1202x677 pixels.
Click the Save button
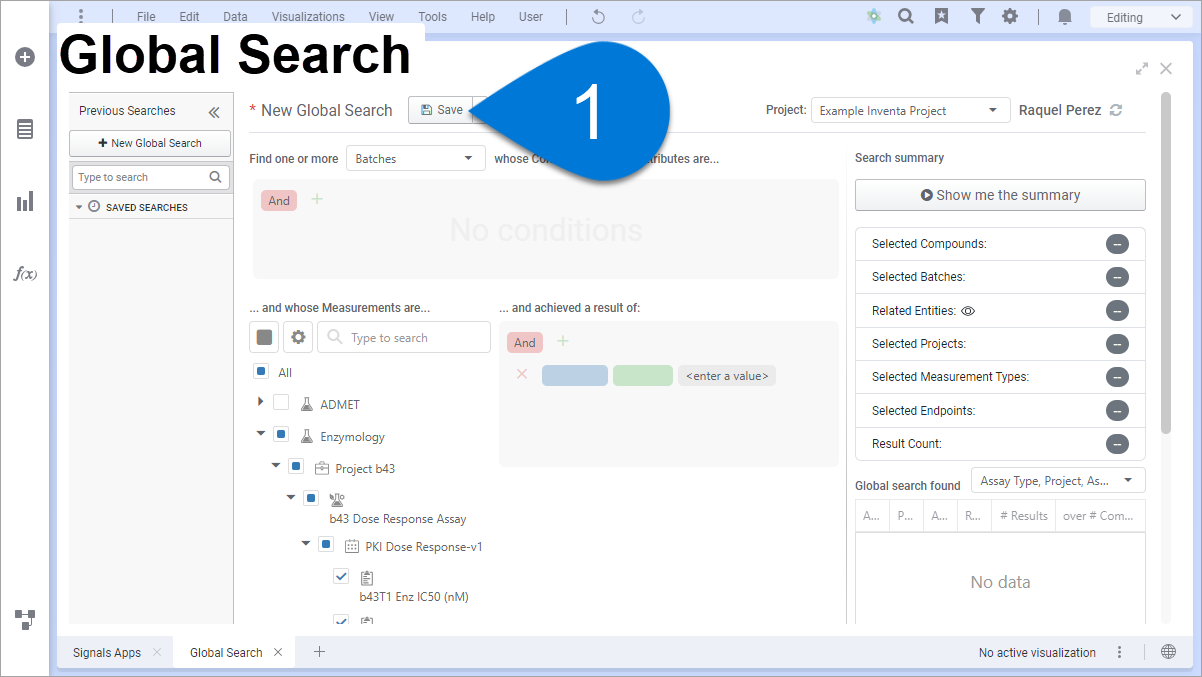[440, 110]
